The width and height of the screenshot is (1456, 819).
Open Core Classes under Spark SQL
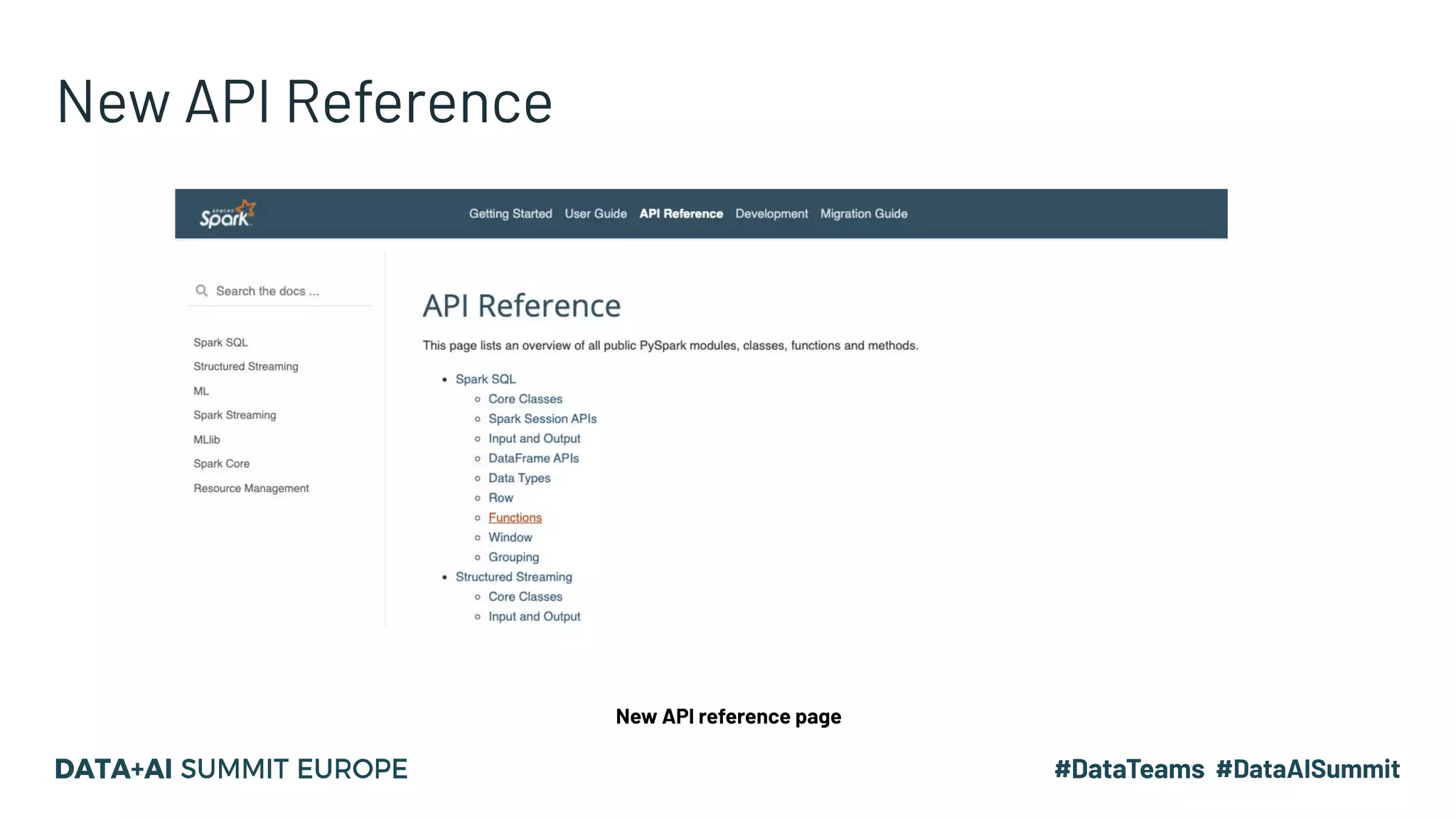tap(525, 399)
